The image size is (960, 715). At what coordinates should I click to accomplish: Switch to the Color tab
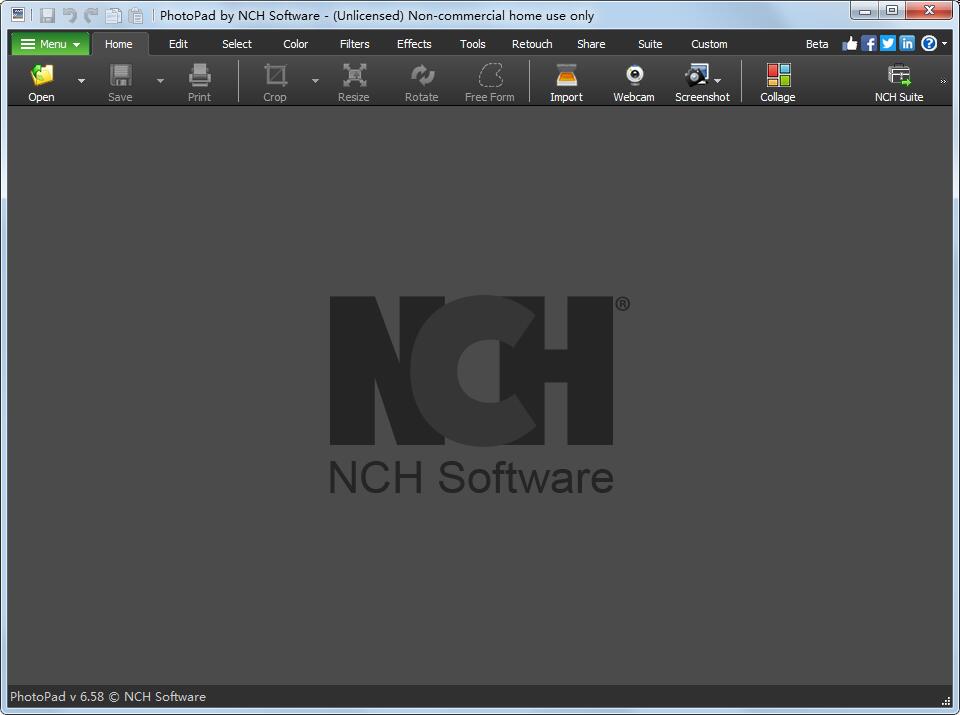(296, 44)
